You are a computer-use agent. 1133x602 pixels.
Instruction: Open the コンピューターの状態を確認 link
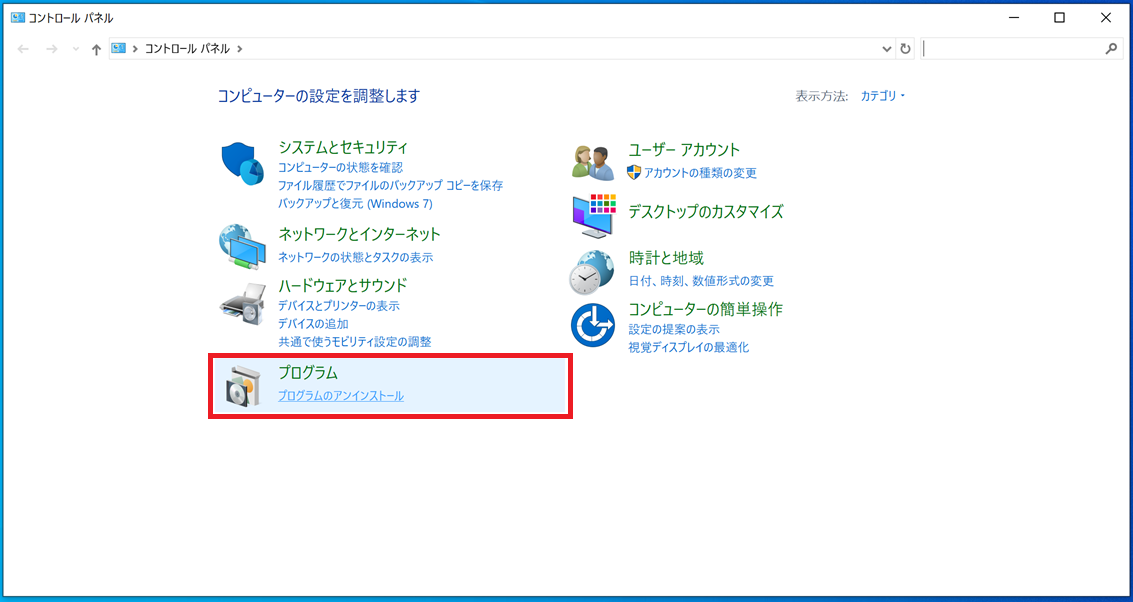[340, 168]
